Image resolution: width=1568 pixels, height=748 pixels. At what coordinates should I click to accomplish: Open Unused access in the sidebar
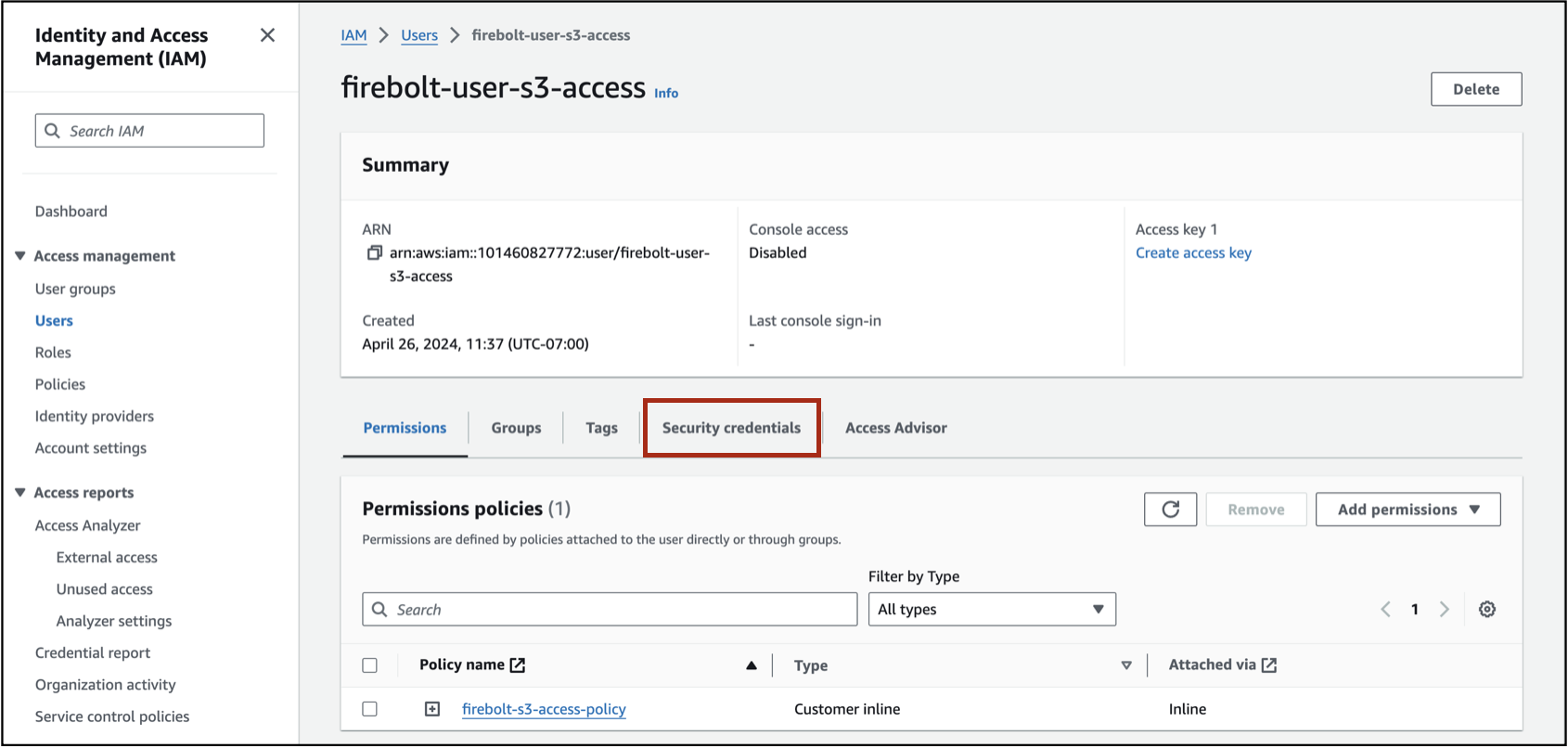tap(105, 589)
